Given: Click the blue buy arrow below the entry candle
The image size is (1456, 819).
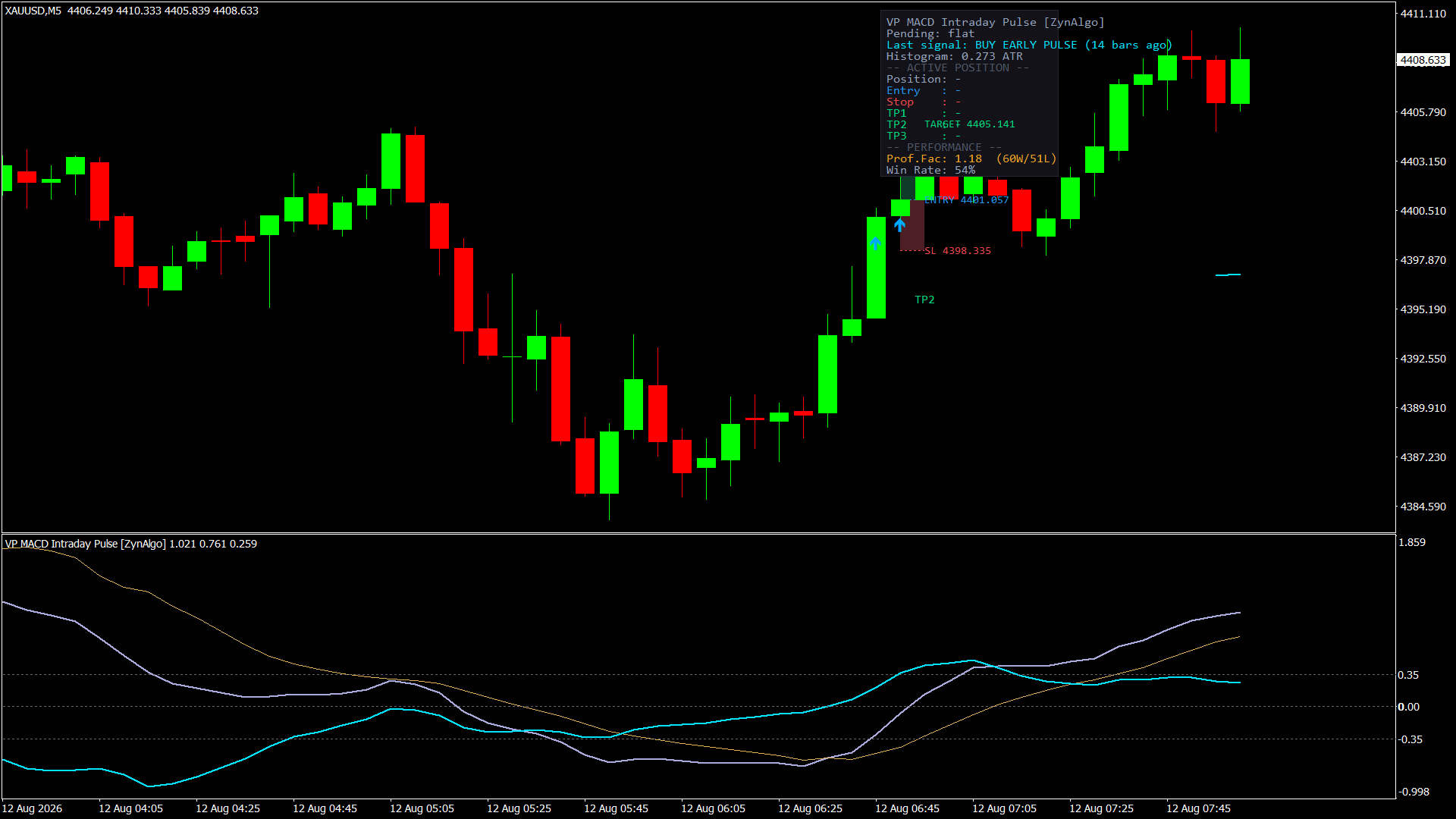Looking at the screenshot, I should pyautogui.click(x=900, y=224).
